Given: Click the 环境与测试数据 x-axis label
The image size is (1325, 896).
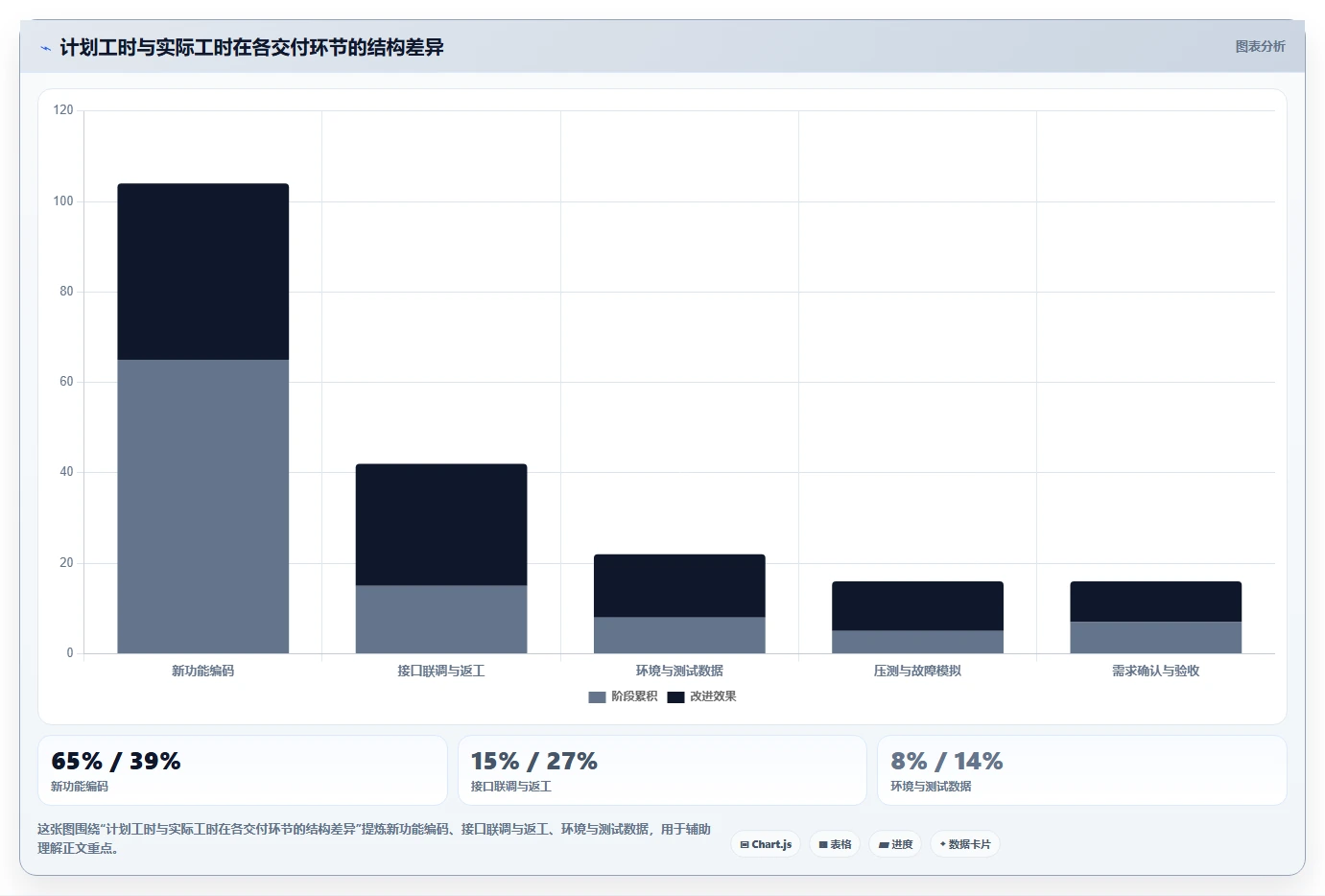Looking at the screenshot, I should click(679, 671).
